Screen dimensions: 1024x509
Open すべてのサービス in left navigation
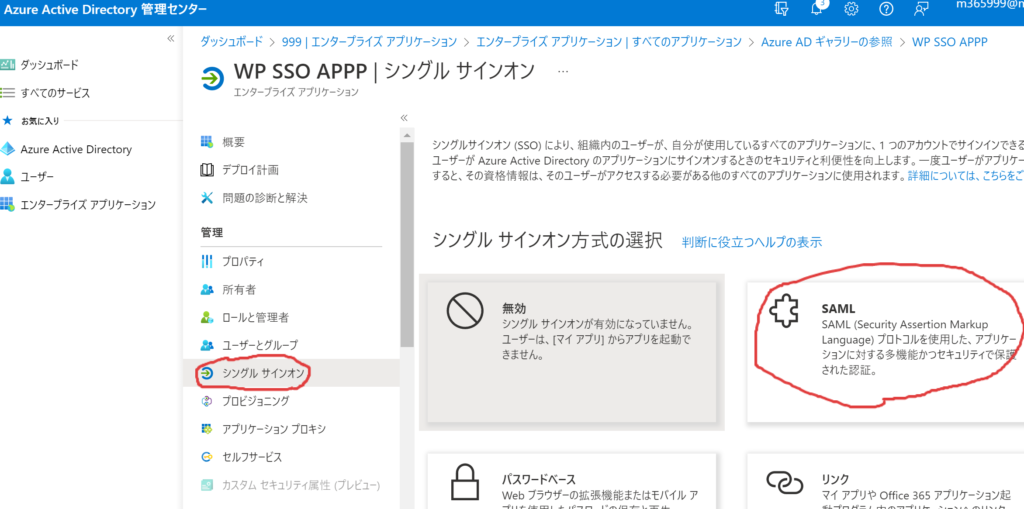(x=55, y=93)
